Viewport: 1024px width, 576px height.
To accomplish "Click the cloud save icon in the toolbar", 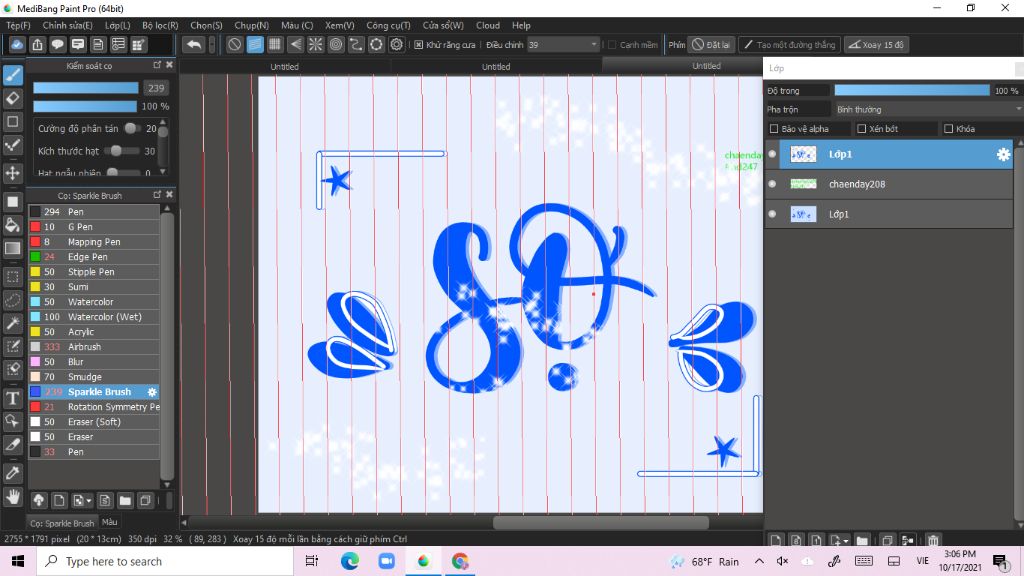I will tap(17, 44).
